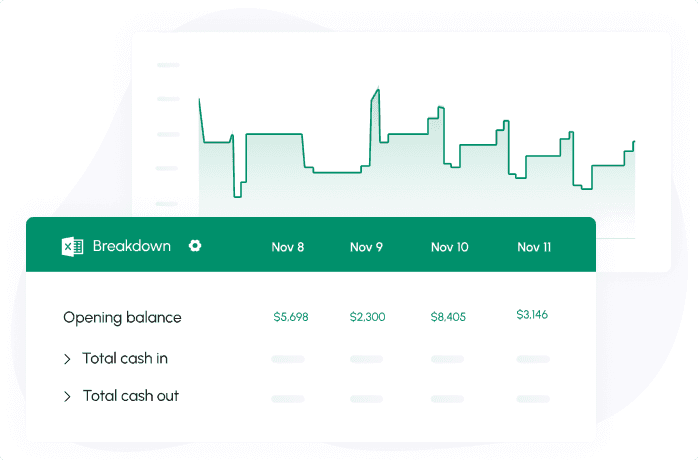
Task: Expand the Total cash in chevron
Action: [x=68, y=359]
